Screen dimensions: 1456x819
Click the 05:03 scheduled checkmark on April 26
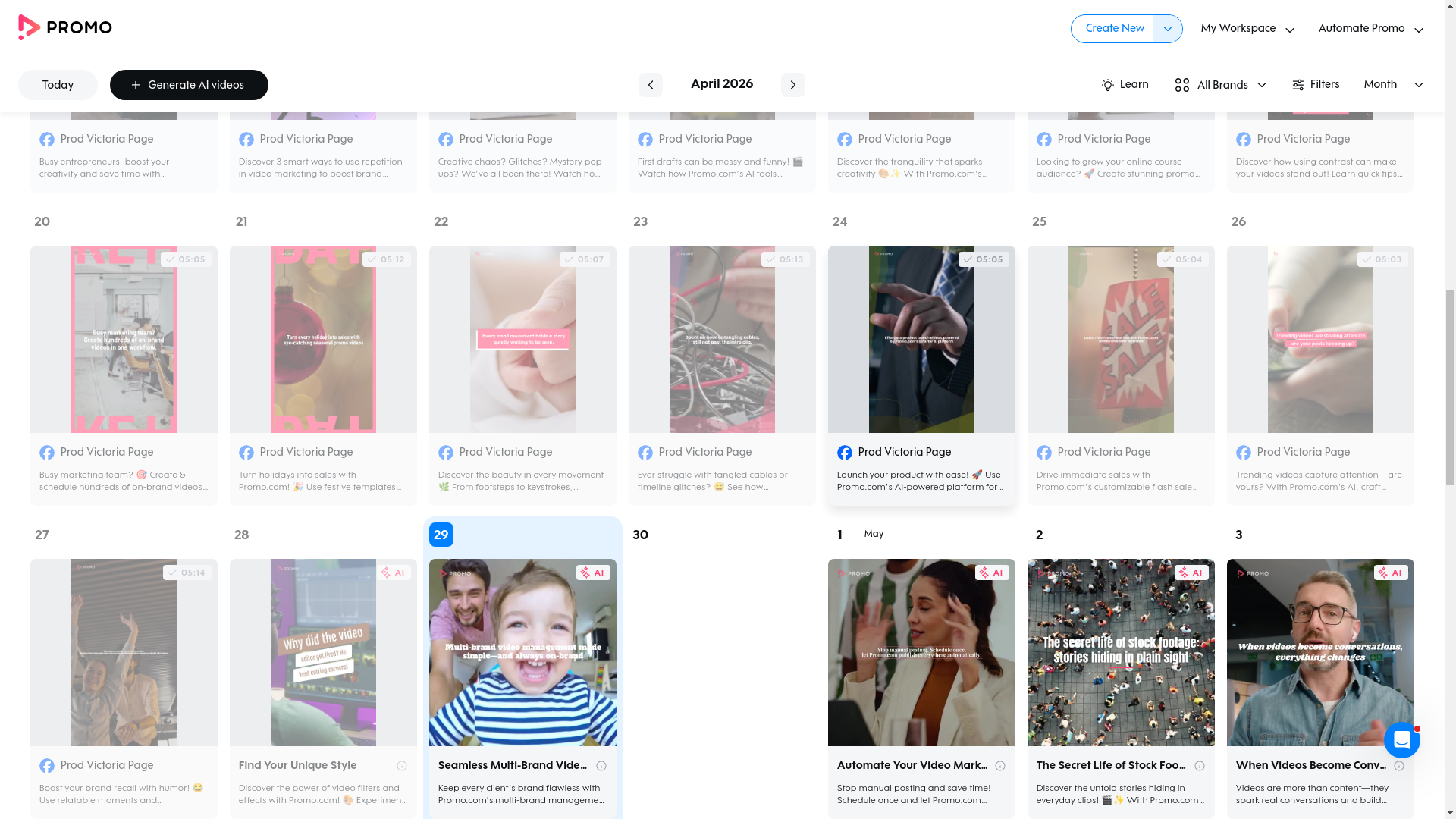point(1367,259)
